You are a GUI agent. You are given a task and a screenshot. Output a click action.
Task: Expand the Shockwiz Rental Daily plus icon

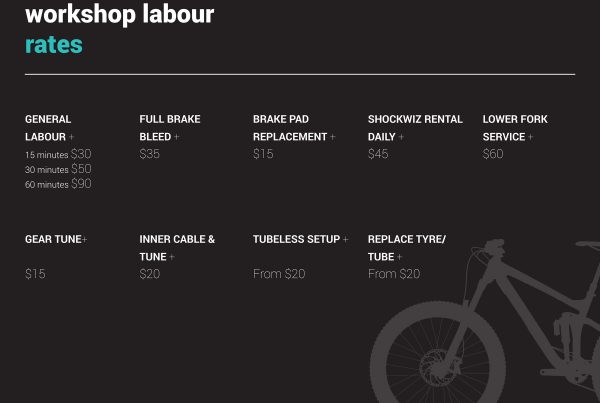401,137
